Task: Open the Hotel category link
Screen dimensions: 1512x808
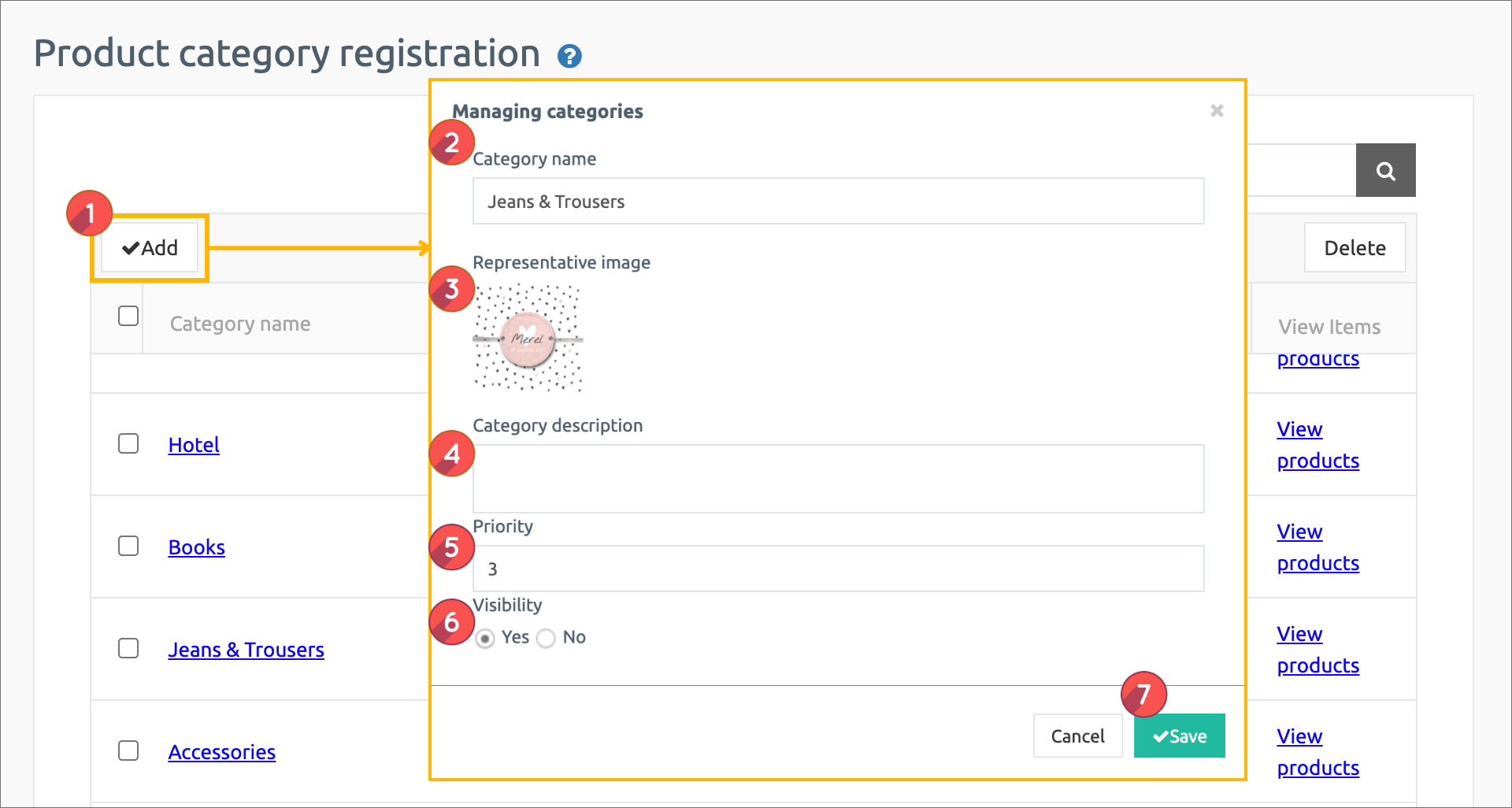Action: click(194, 445)
